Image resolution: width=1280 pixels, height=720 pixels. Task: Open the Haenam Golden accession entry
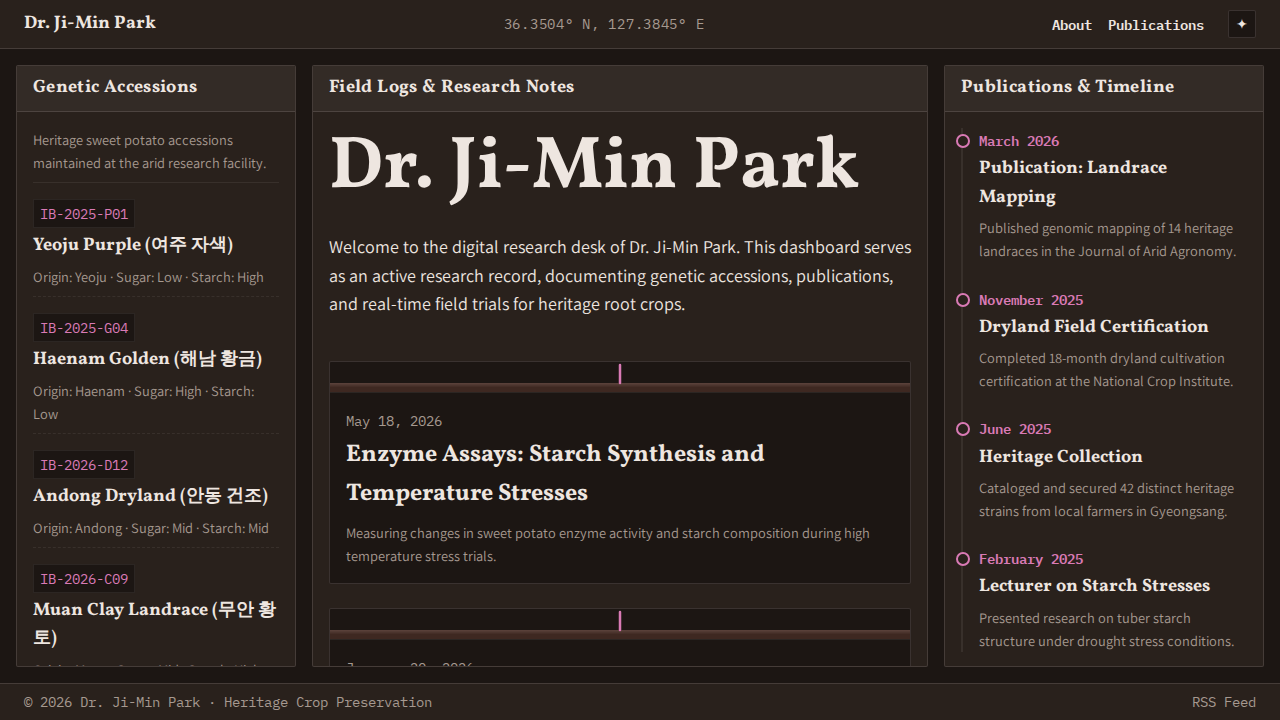pyautogui.click(x=147, y=358)
